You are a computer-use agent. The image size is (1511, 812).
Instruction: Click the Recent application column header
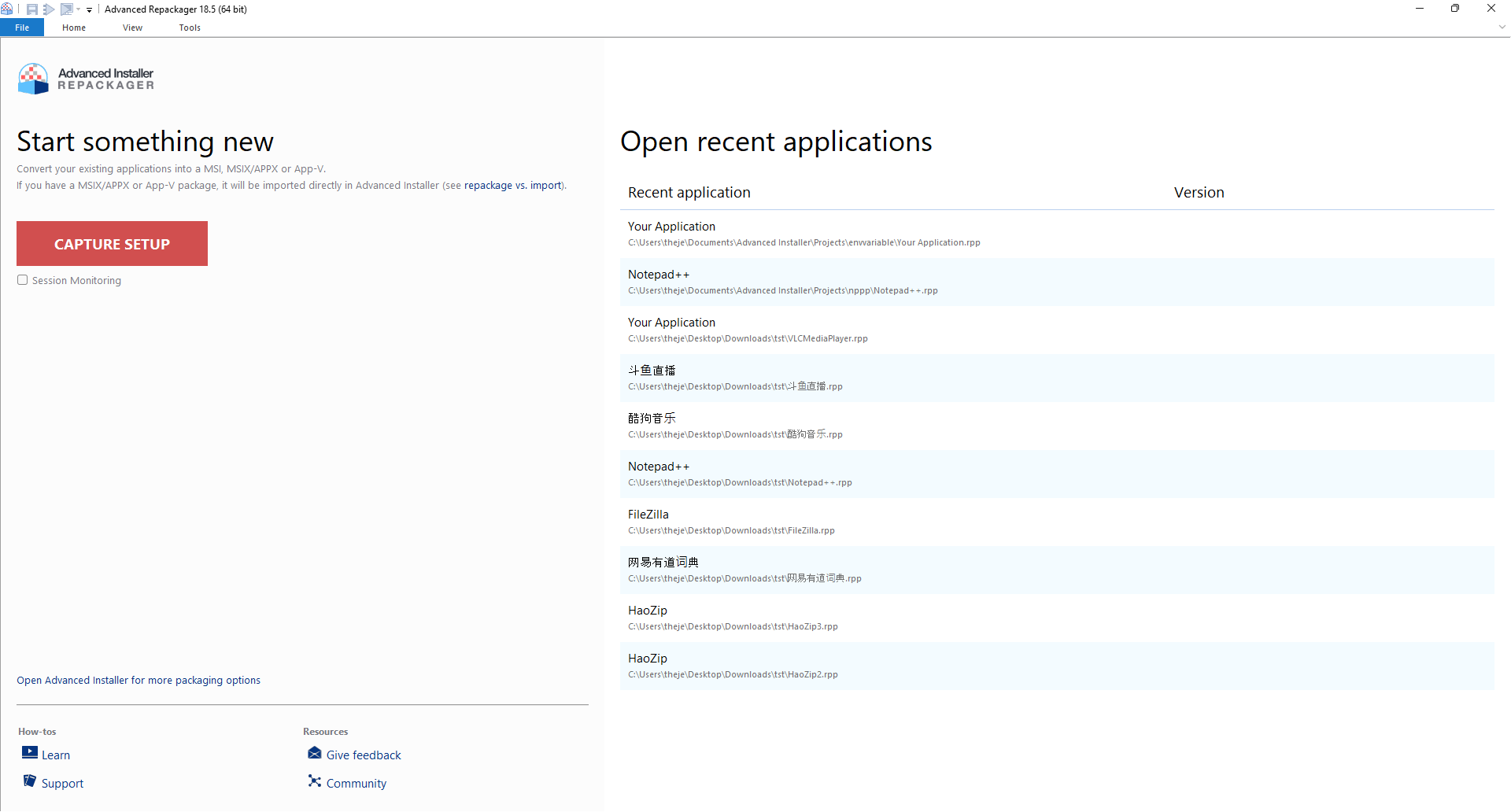point(689,193)
